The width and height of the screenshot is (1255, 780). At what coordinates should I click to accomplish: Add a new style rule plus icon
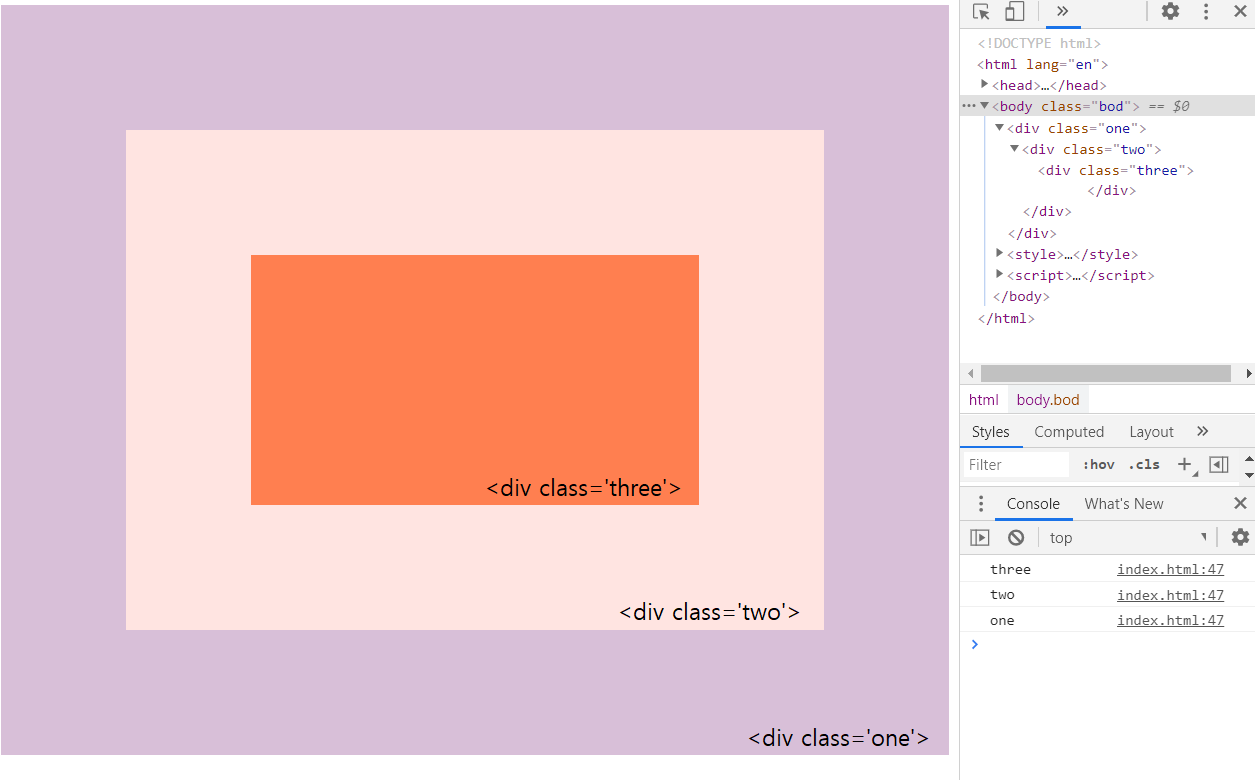coord(1185,465)
